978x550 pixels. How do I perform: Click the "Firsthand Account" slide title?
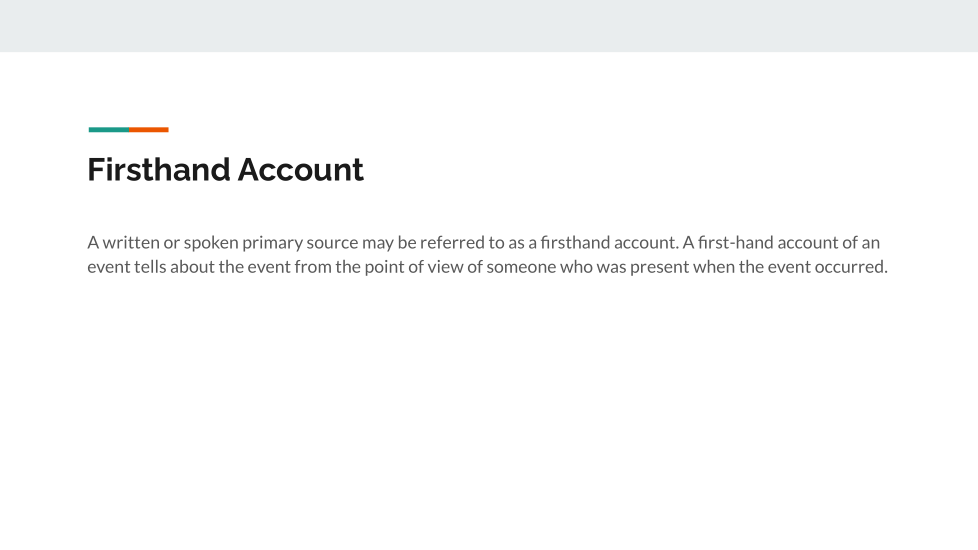225,170
